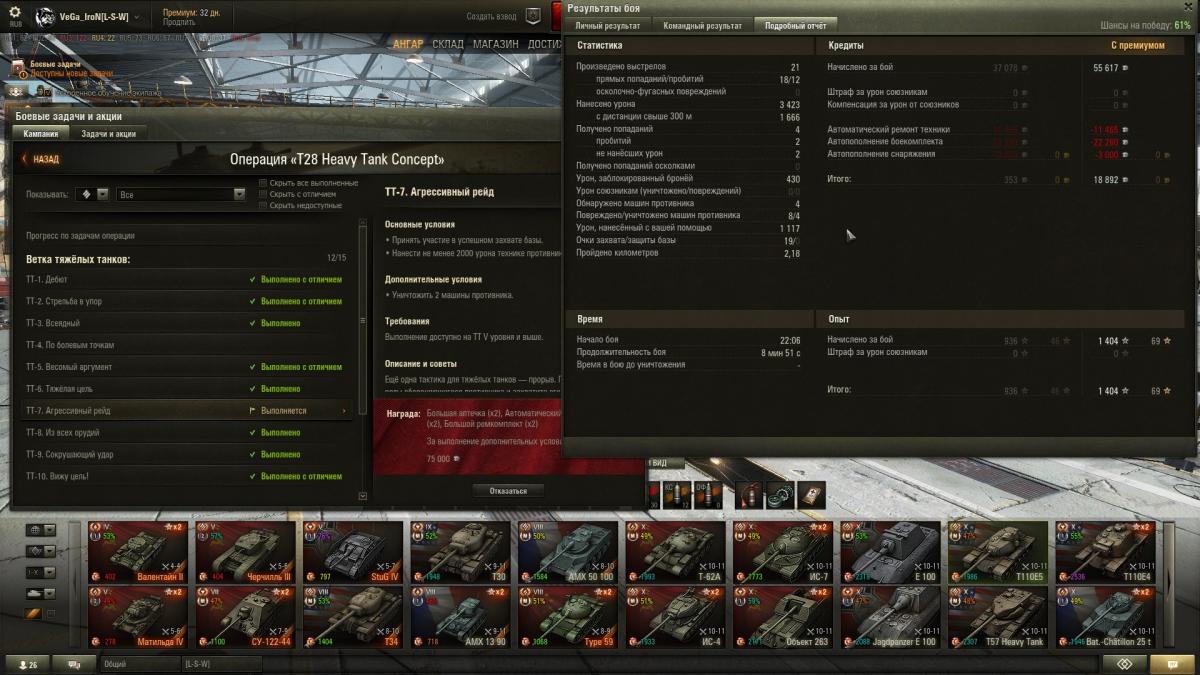Click the chat channels icon in bottom bar
Image resolution: width=1200 pixels, height=675 pixels.
pyautogui.click(x=74, y=664)
